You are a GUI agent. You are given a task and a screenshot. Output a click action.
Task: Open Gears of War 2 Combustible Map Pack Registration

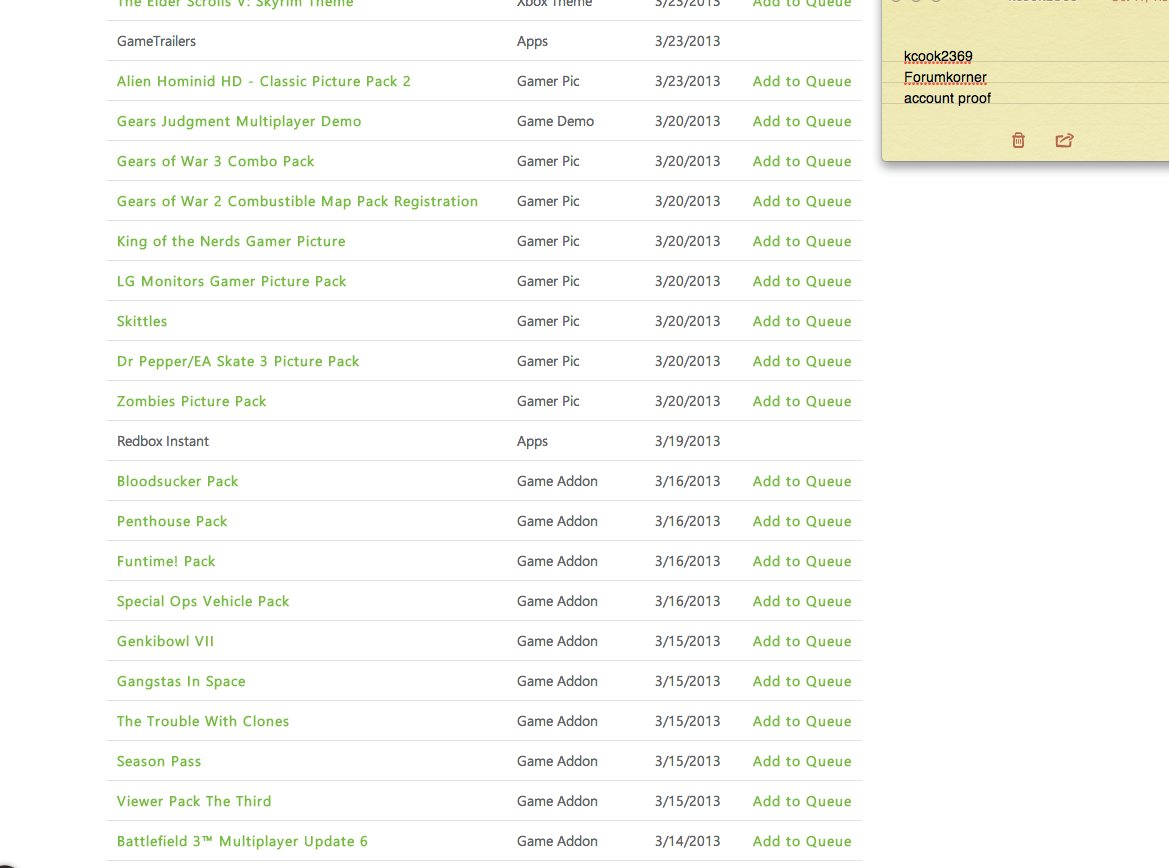coord(297,201)
